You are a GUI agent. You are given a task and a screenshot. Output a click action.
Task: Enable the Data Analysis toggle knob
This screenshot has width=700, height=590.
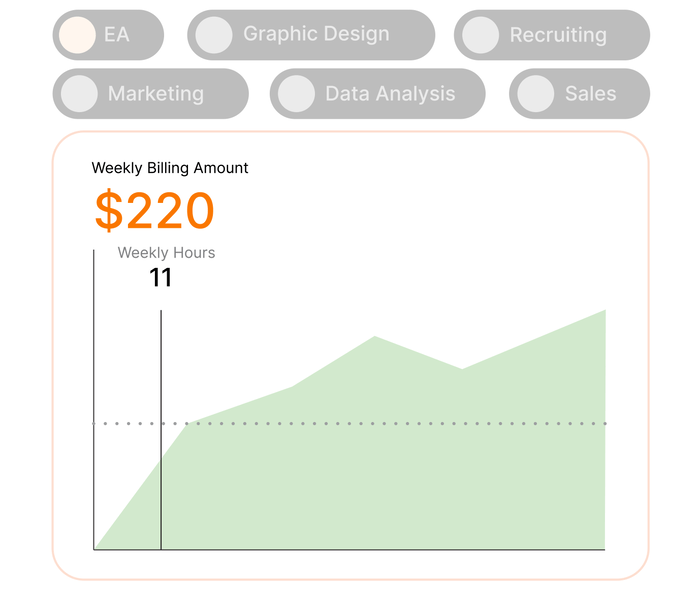(x=296, y=94)
